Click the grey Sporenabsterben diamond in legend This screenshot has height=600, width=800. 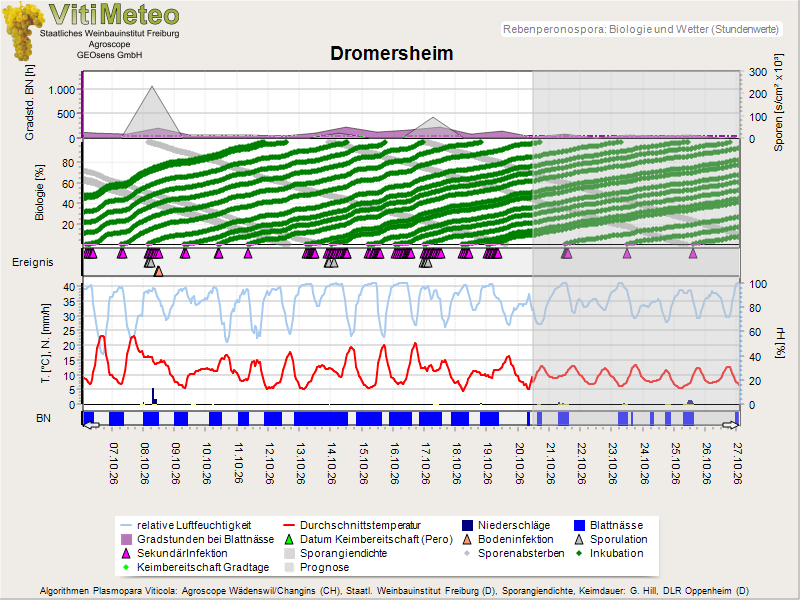[467, 553]
